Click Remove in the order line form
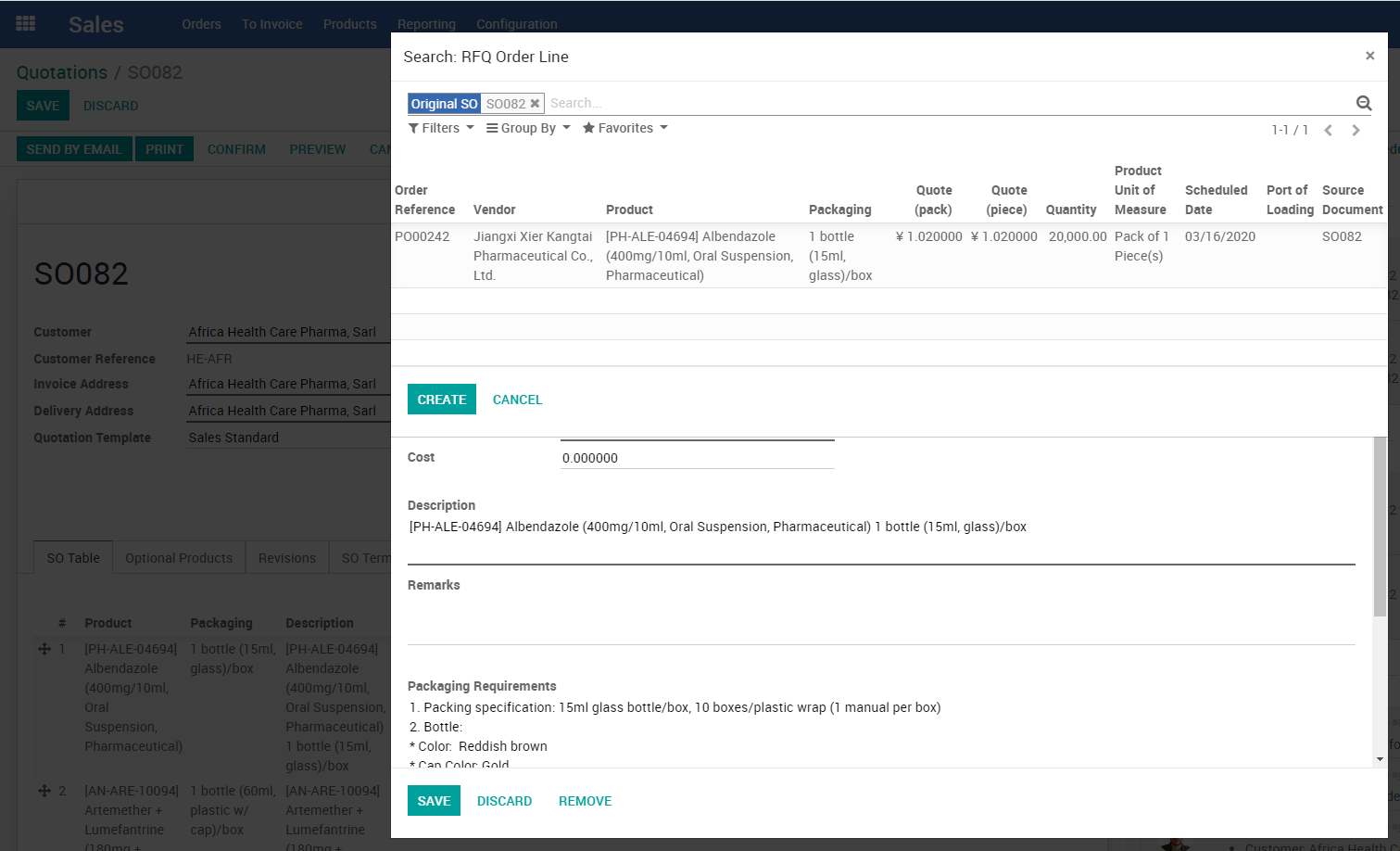 [585, 801]
